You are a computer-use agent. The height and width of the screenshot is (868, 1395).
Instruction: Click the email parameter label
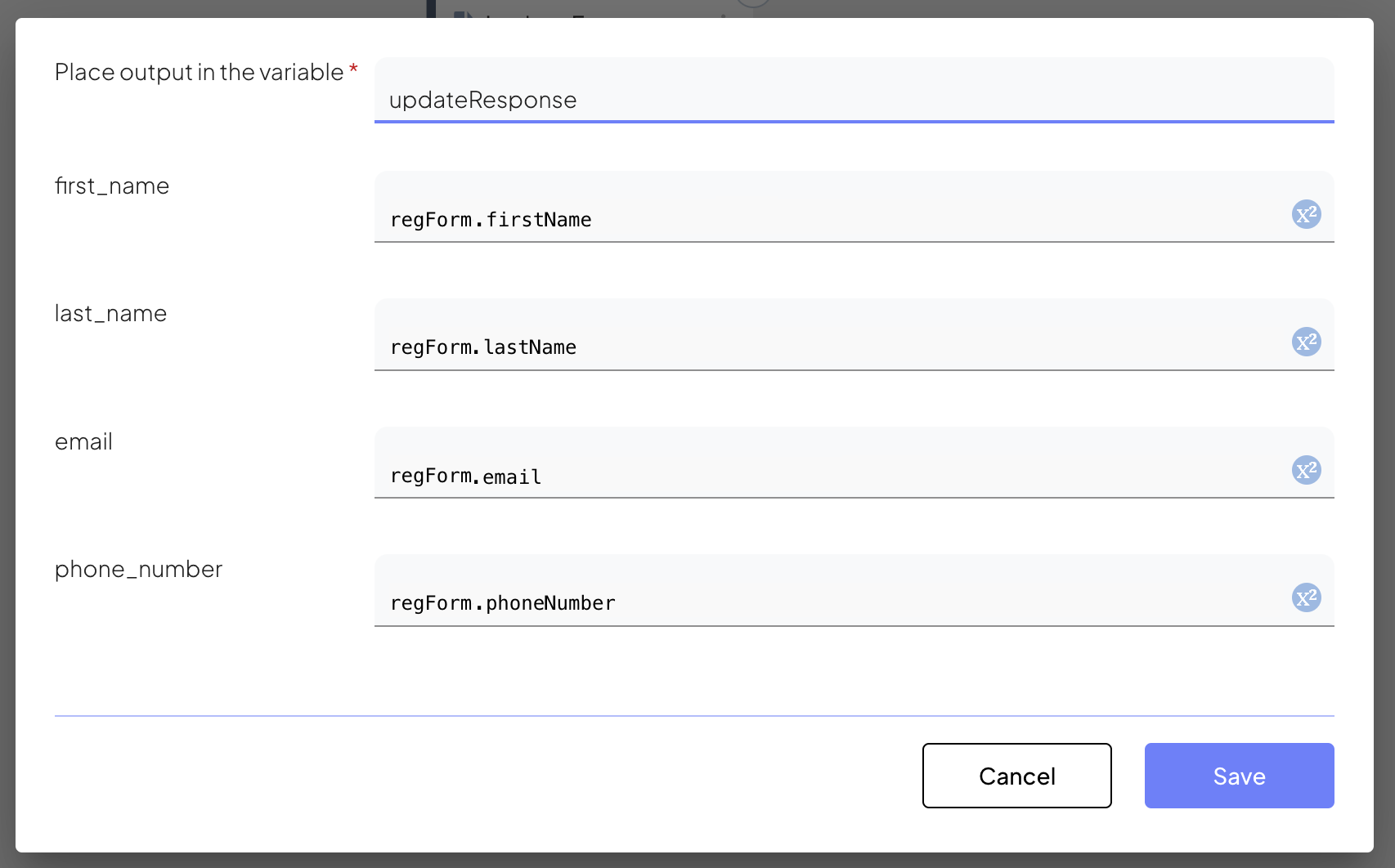coord(83,442)
